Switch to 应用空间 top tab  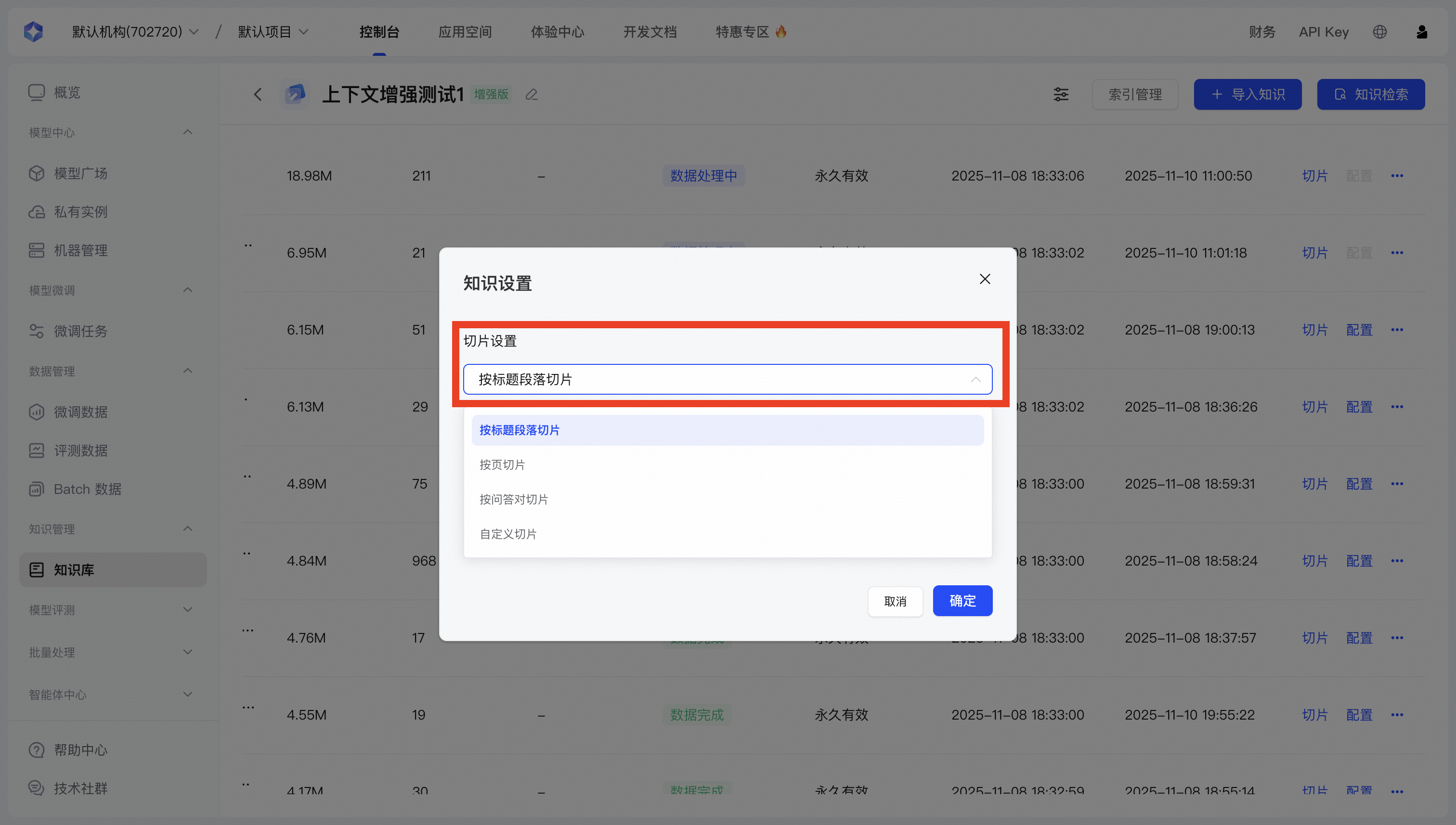(465, 32)
